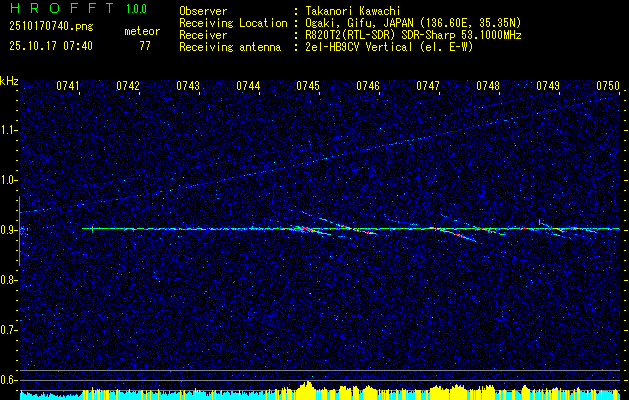Image resolution: width=629 pixels, height=400 pixels.
Task: Click the 0747 time marker
Action: point(428,86)
